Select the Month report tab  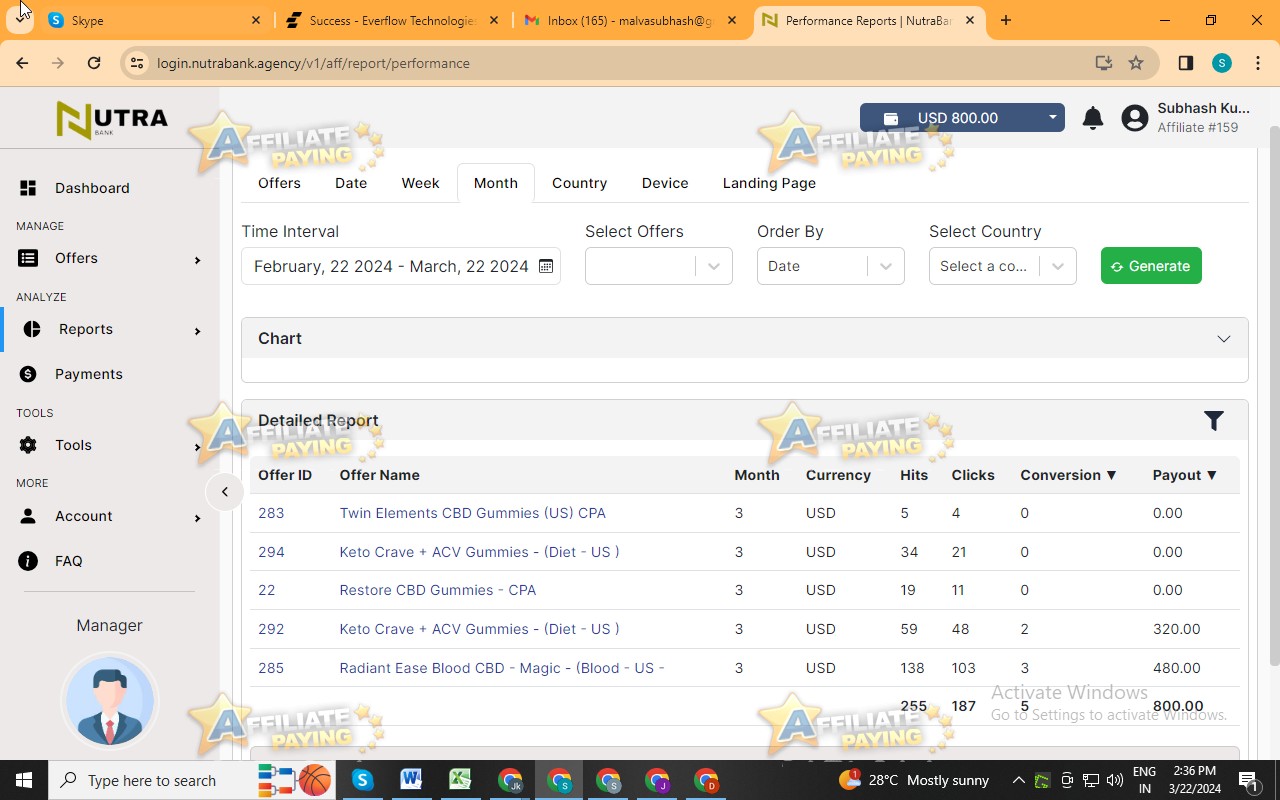(496, 183)
